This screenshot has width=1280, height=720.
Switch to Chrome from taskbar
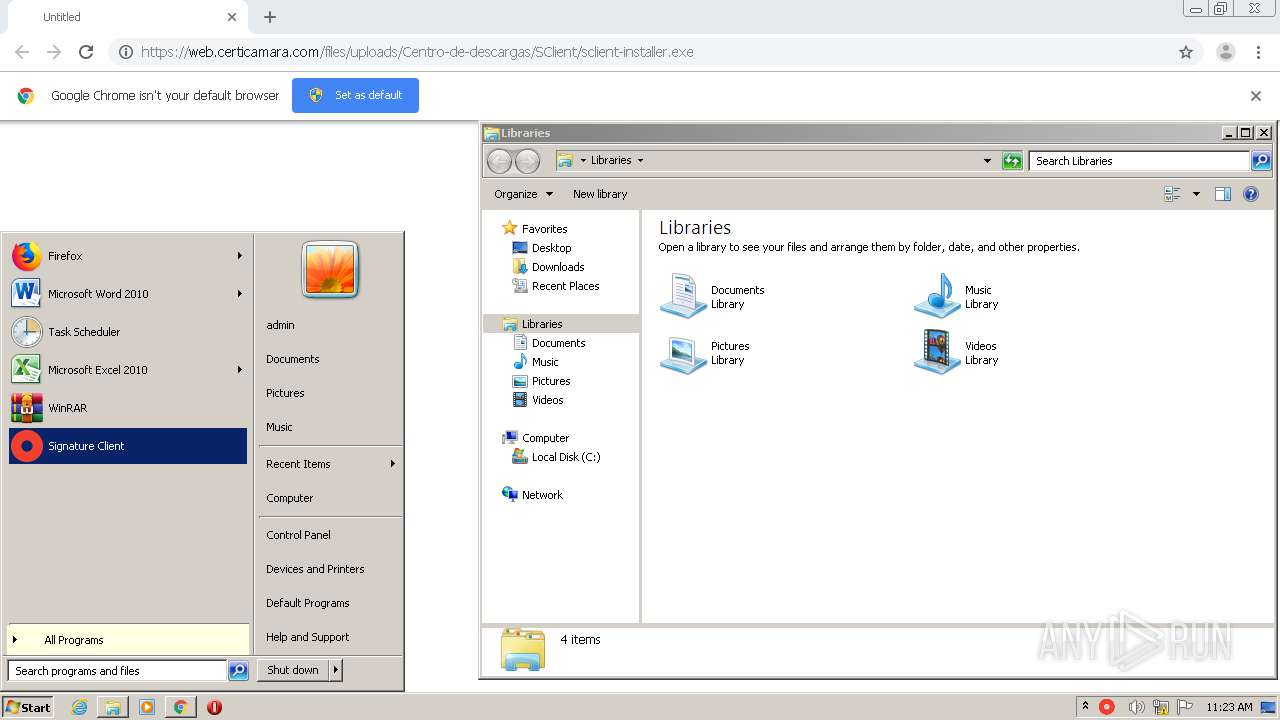(180, 707)
